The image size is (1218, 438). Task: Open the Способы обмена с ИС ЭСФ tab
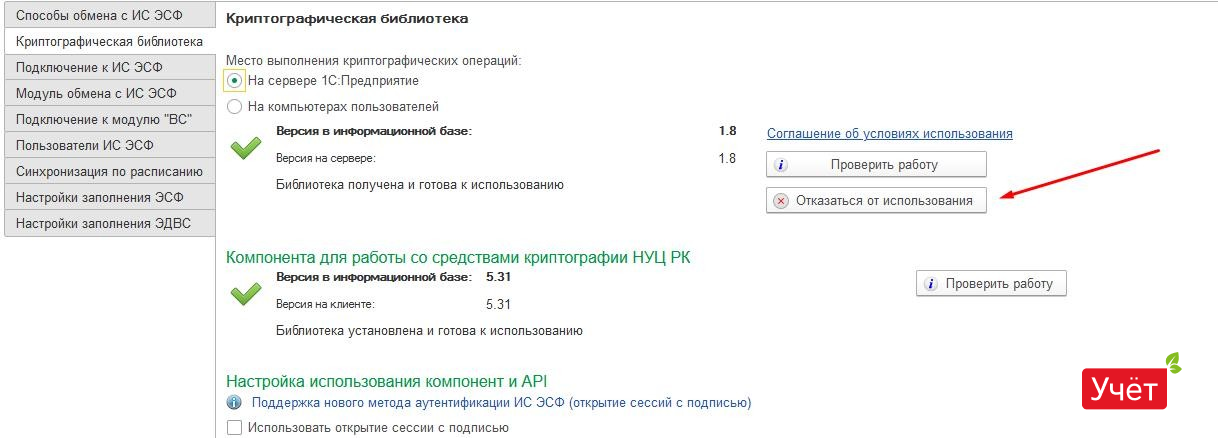(108, 15)
